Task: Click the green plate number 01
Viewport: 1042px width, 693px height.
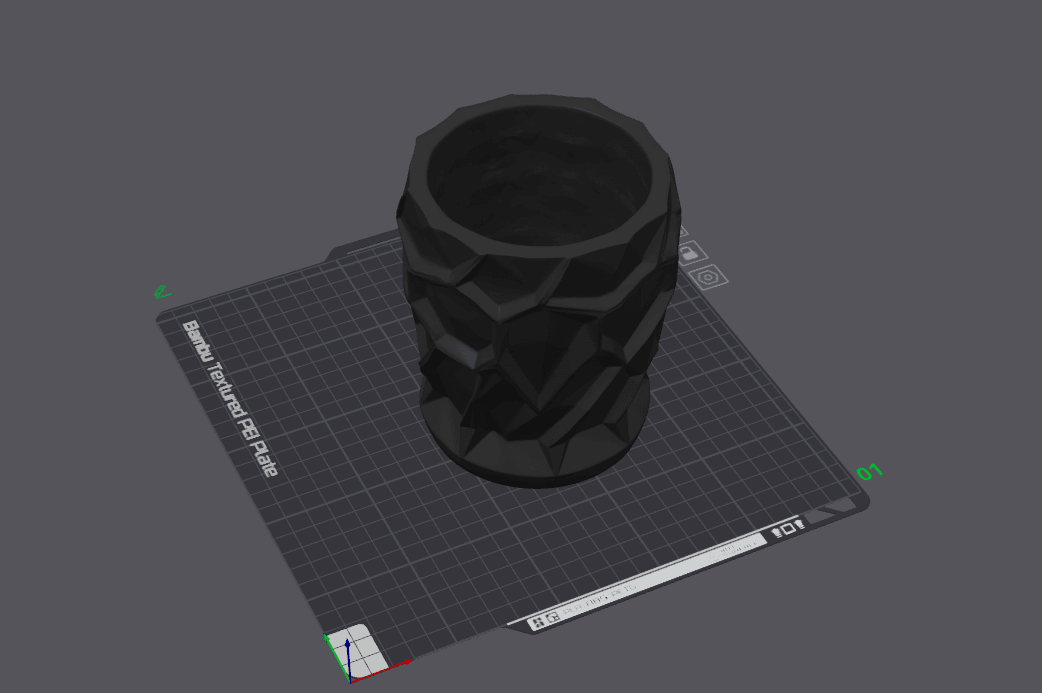Action: click(869, 472)
